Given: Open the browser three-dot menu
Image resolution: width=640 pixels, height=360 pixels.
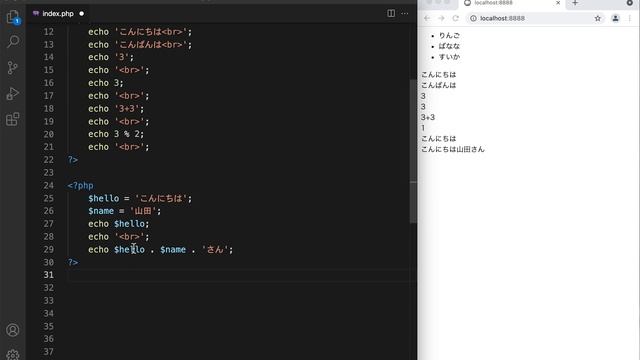Looking at the screenshot, I should 630,18.
